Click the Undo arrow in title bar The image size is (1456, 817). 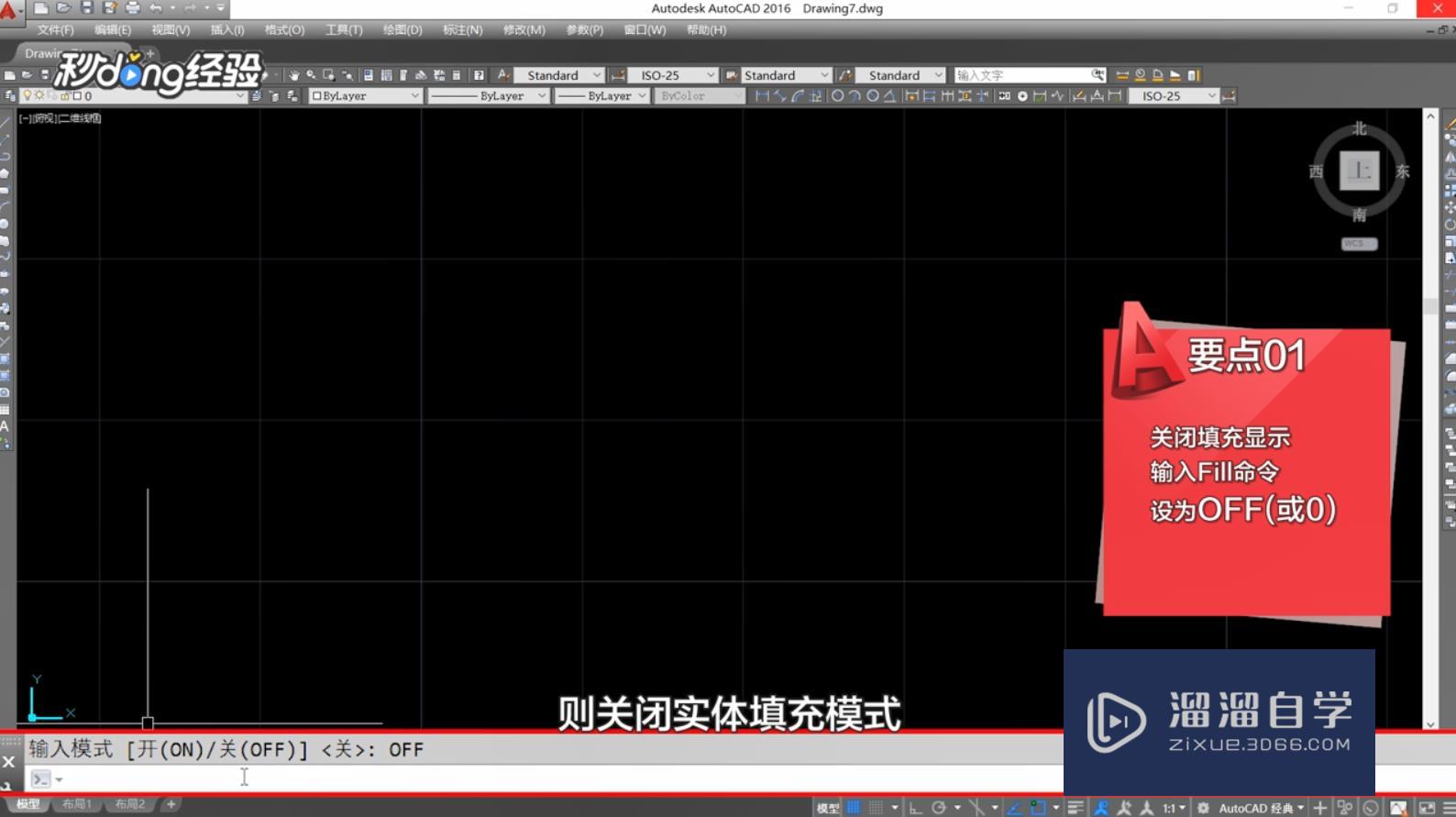pyautogui.click(x=155, y=8)
